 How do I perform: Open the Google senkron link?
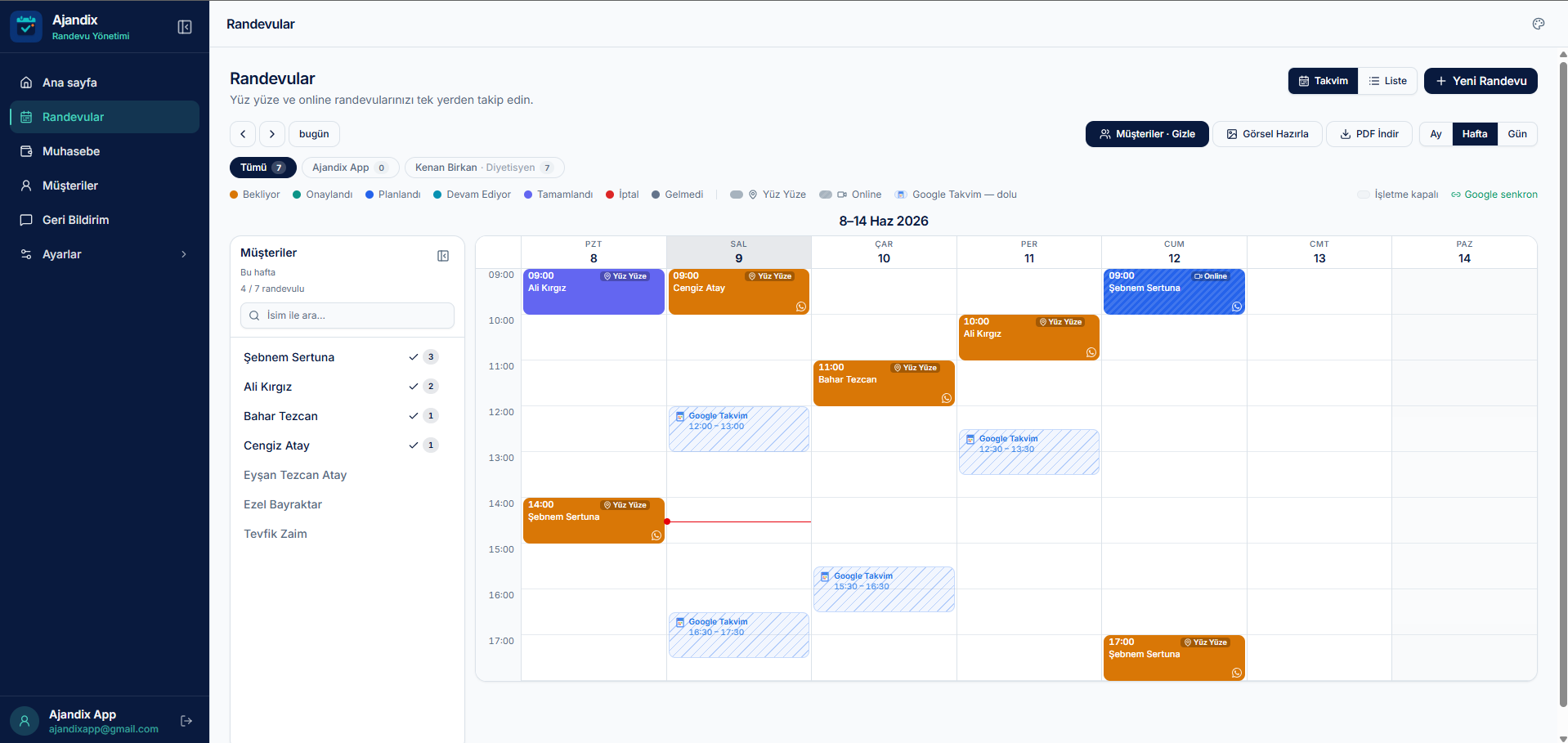click(x=1494, y=195)
